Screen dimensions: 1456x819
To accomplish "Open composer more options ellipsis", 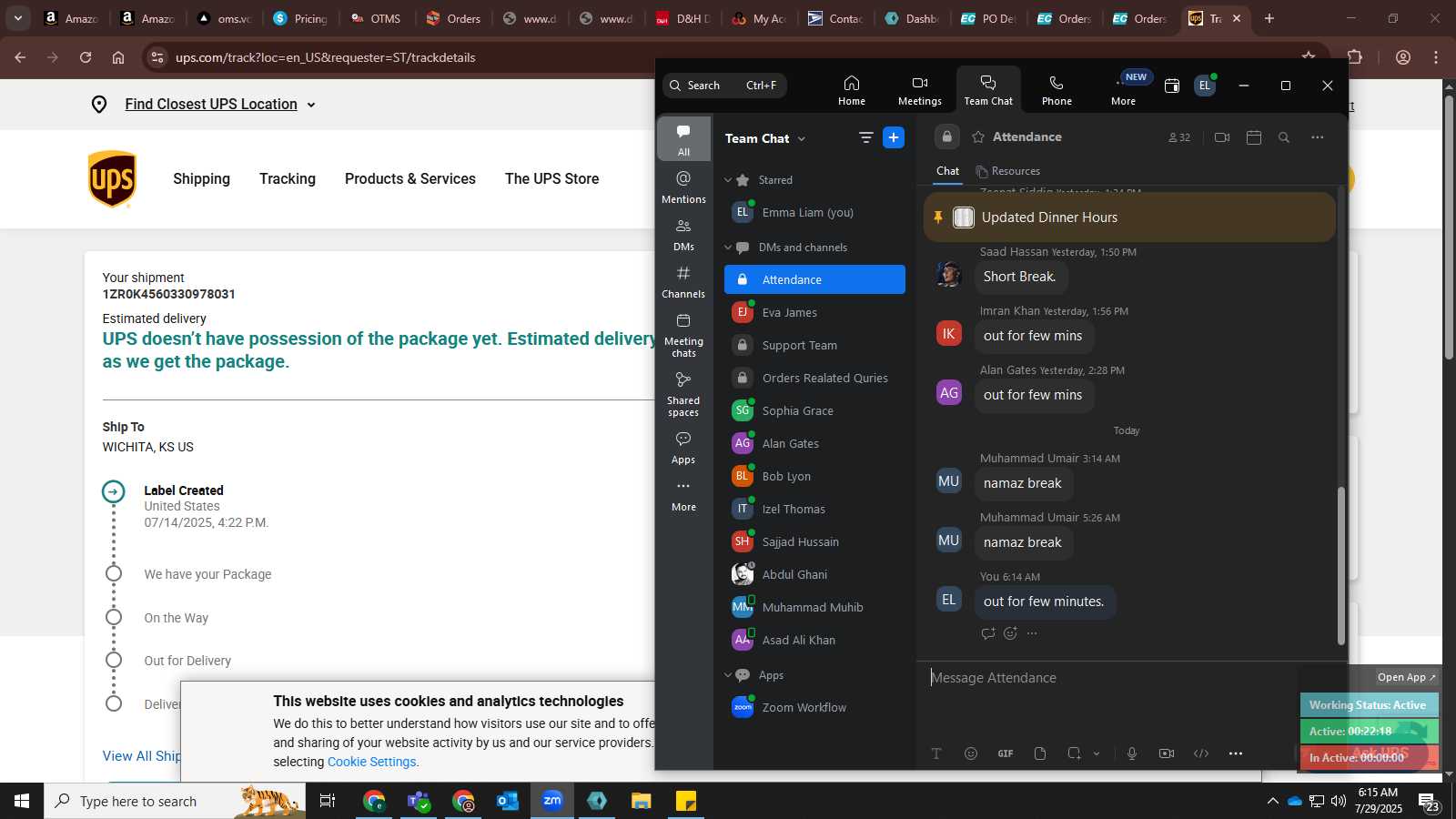I will coord(1236,753).
